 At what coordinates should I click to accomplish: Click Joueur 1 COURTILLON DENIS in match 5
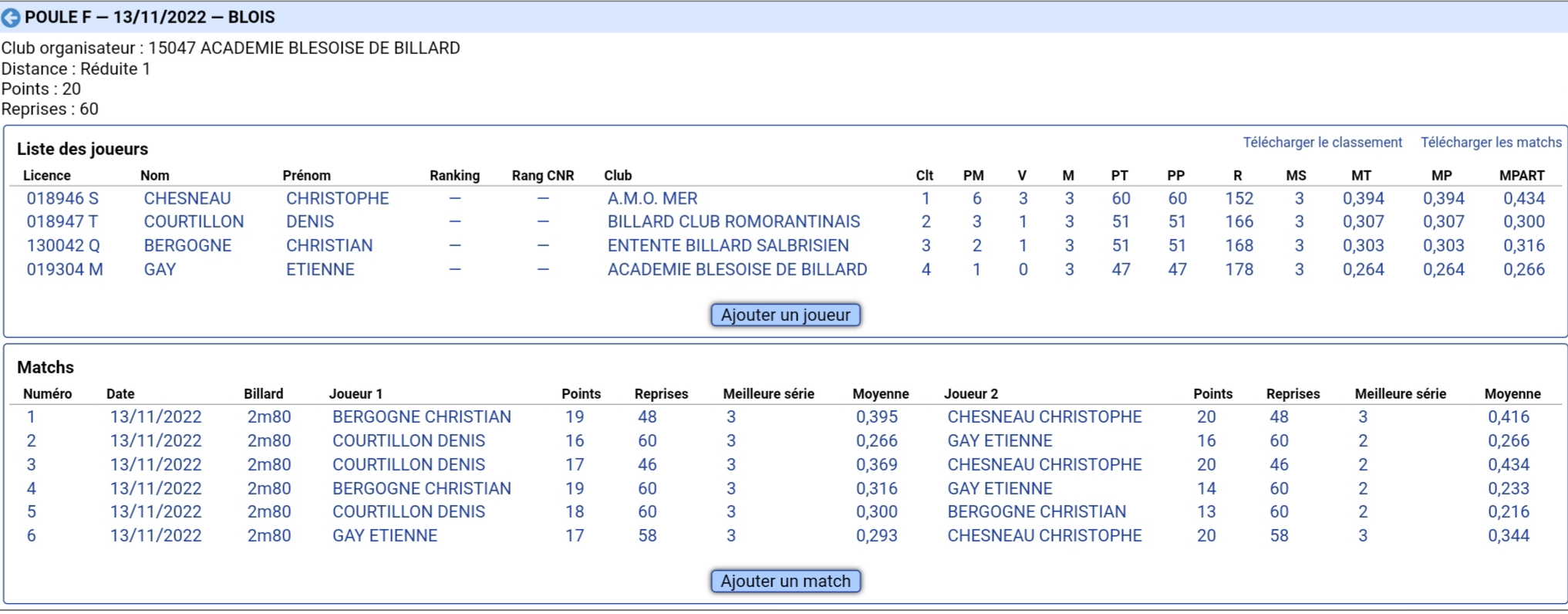pyautogui.click(x=409, y=511)
